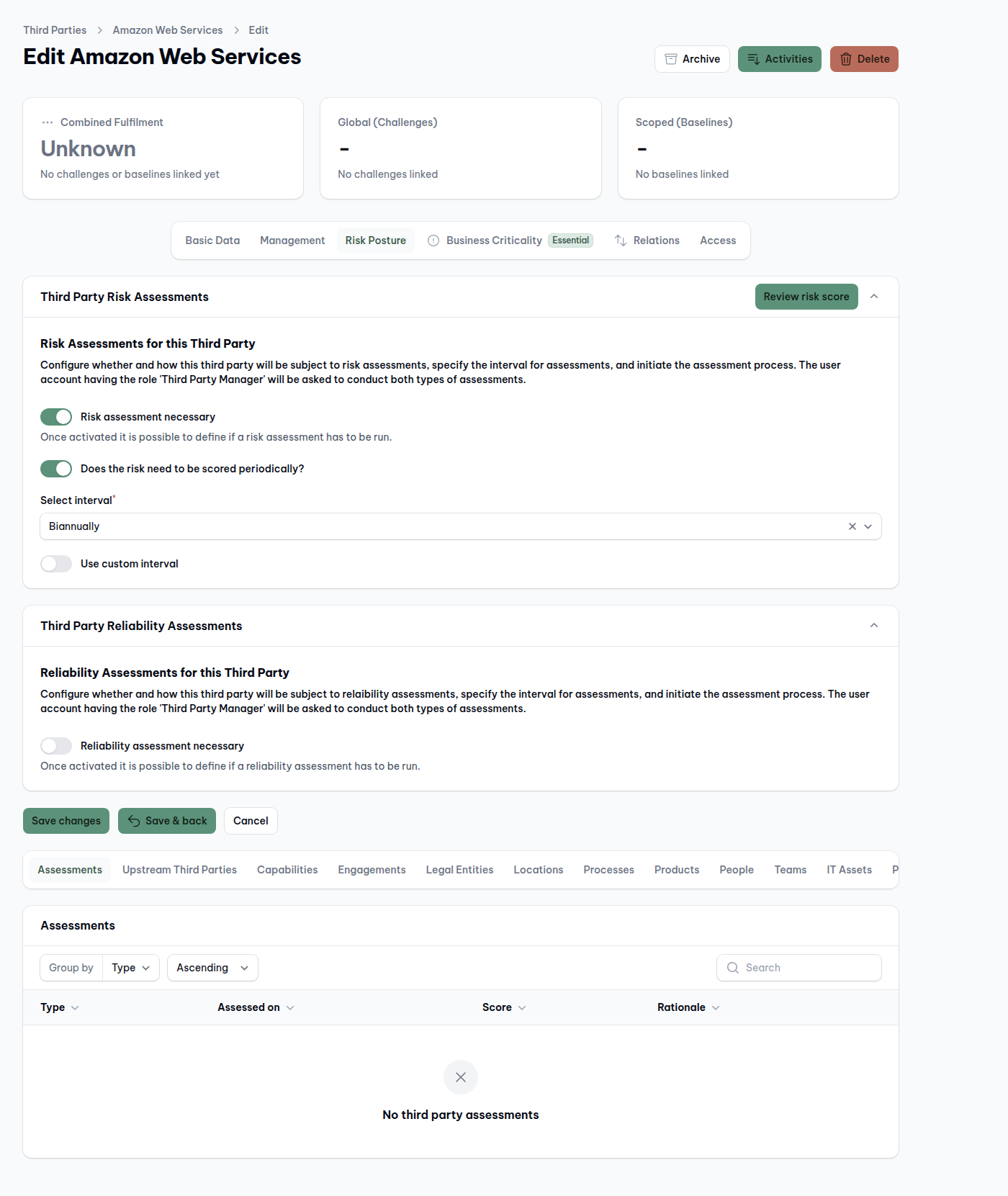
Task: Collapse Third Party Reliability Assessments section
Action: tap(874, 626)
